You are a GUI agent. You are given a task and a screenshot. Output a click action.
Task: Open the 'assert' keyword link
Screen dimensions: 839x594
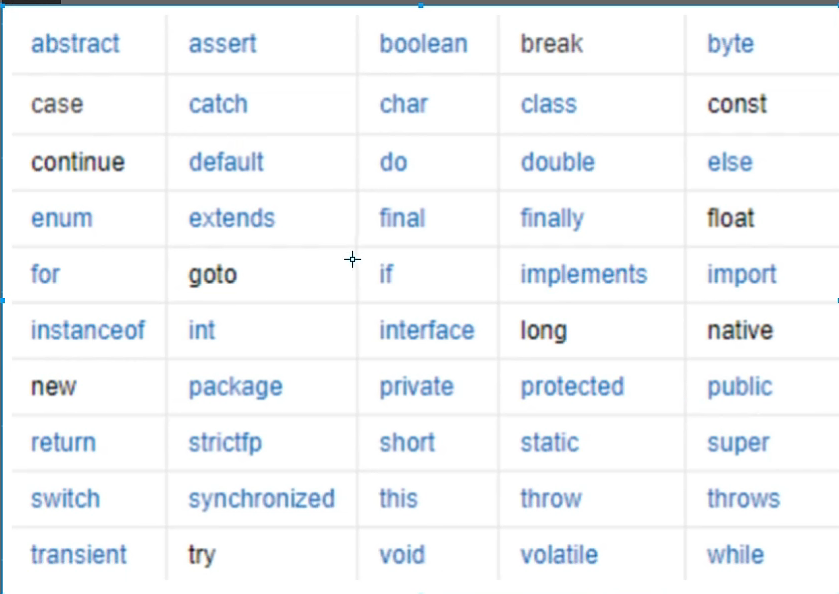point(222,44)
